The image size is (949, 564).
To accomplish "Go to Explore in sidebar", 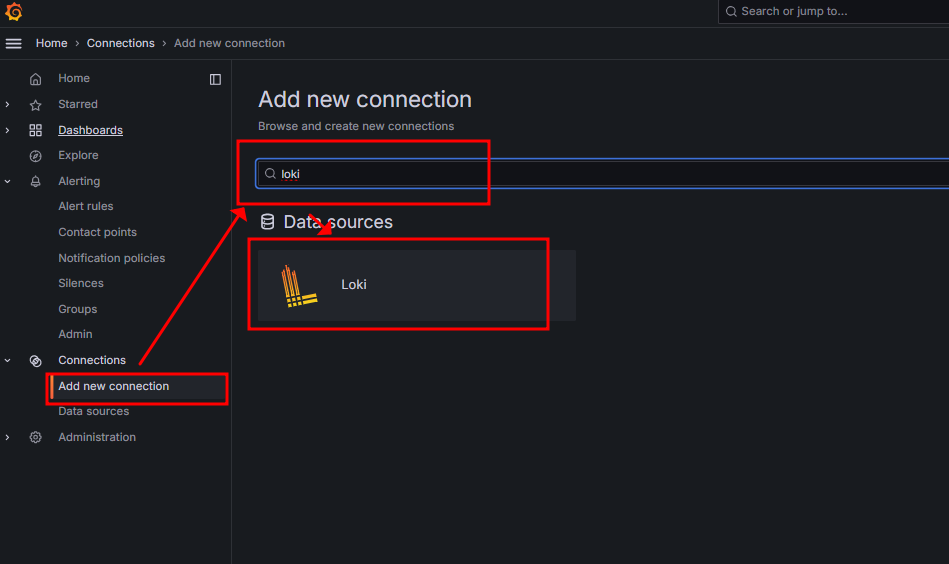I will (78, 156).
